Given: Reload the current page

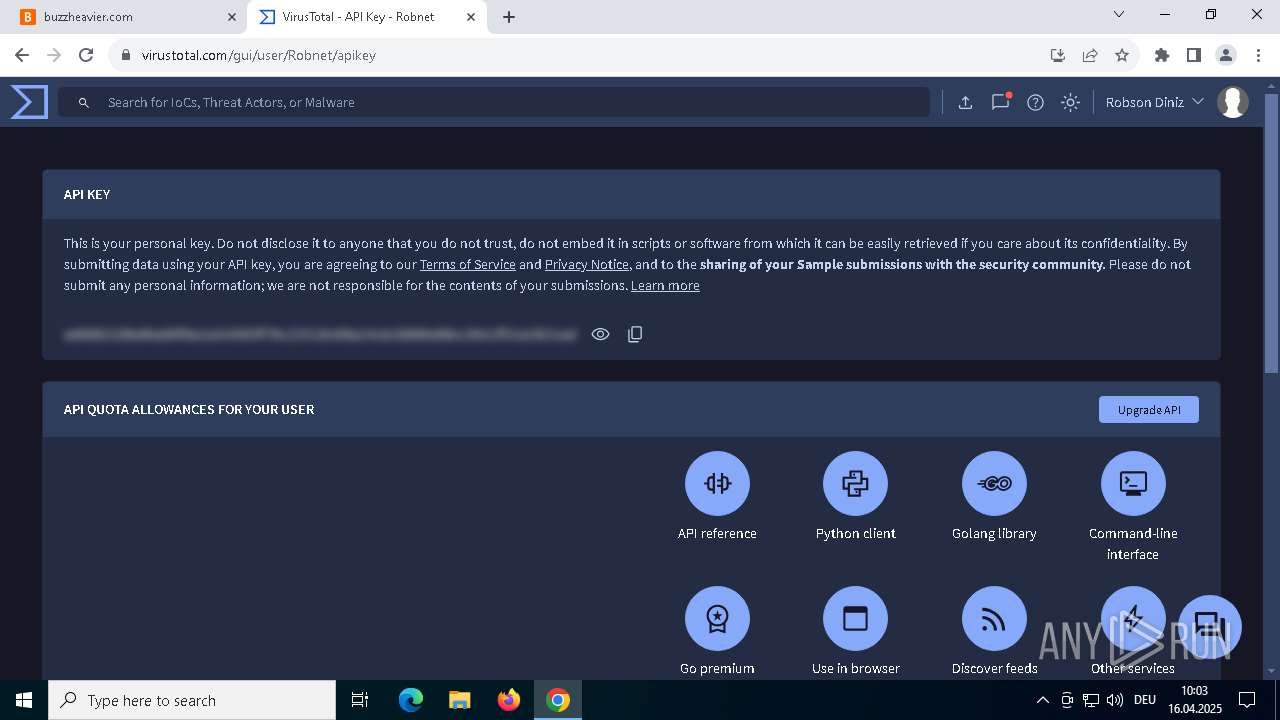Looking at the screenshot, I should click(x=86, y=55).
